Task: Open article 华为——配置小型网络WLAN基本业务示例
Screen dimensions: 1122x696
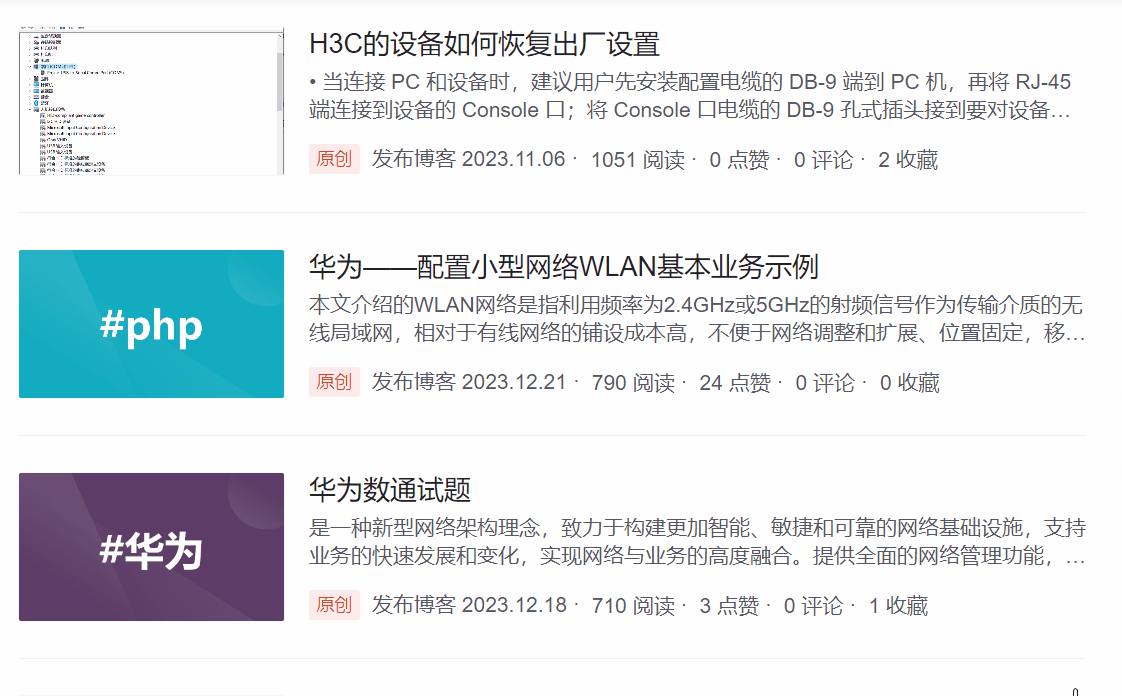Action: pyautogui.click(x=563, y=267)
